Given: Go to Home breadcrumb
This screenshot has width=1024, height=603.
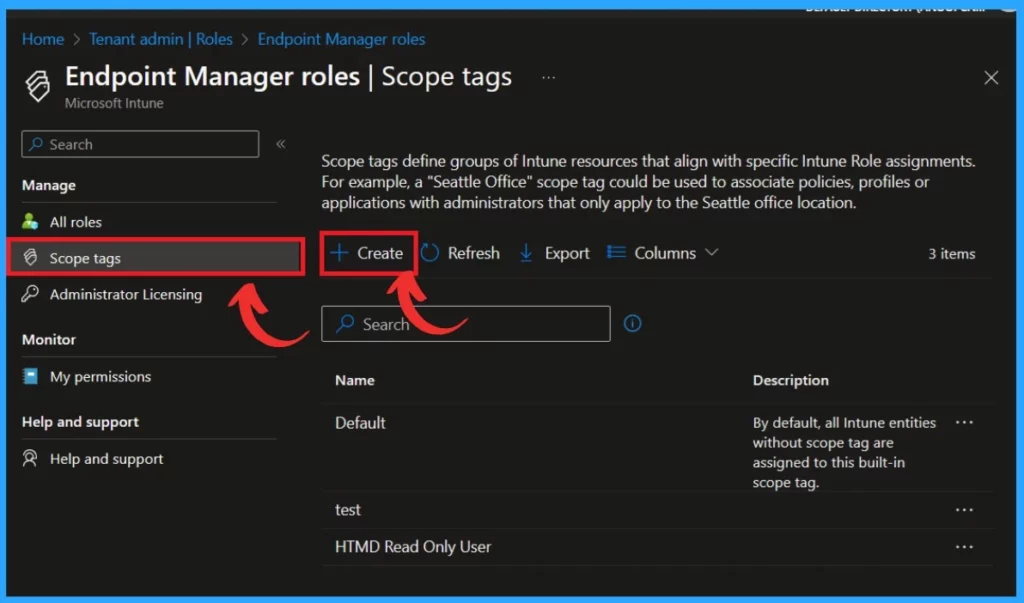Looking at the screenshot, I should (43, 39).
